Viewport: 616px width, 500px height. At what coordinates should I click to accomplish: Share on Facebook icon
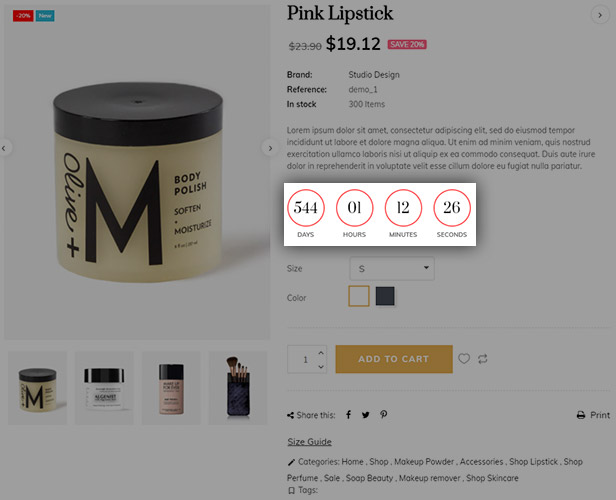point(348,415)
